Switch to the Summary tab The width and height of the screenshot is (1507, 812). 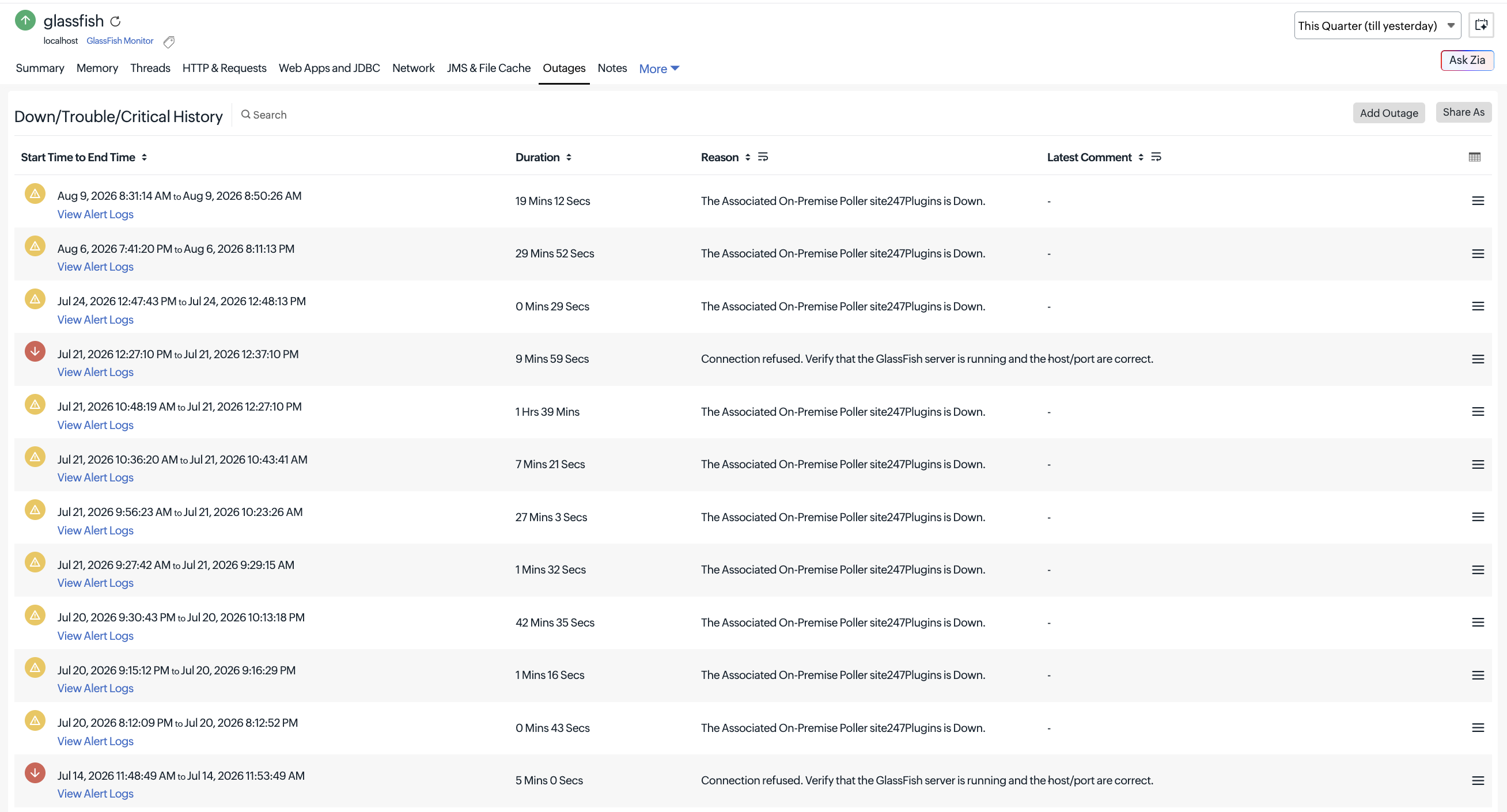tap(40, 68)
